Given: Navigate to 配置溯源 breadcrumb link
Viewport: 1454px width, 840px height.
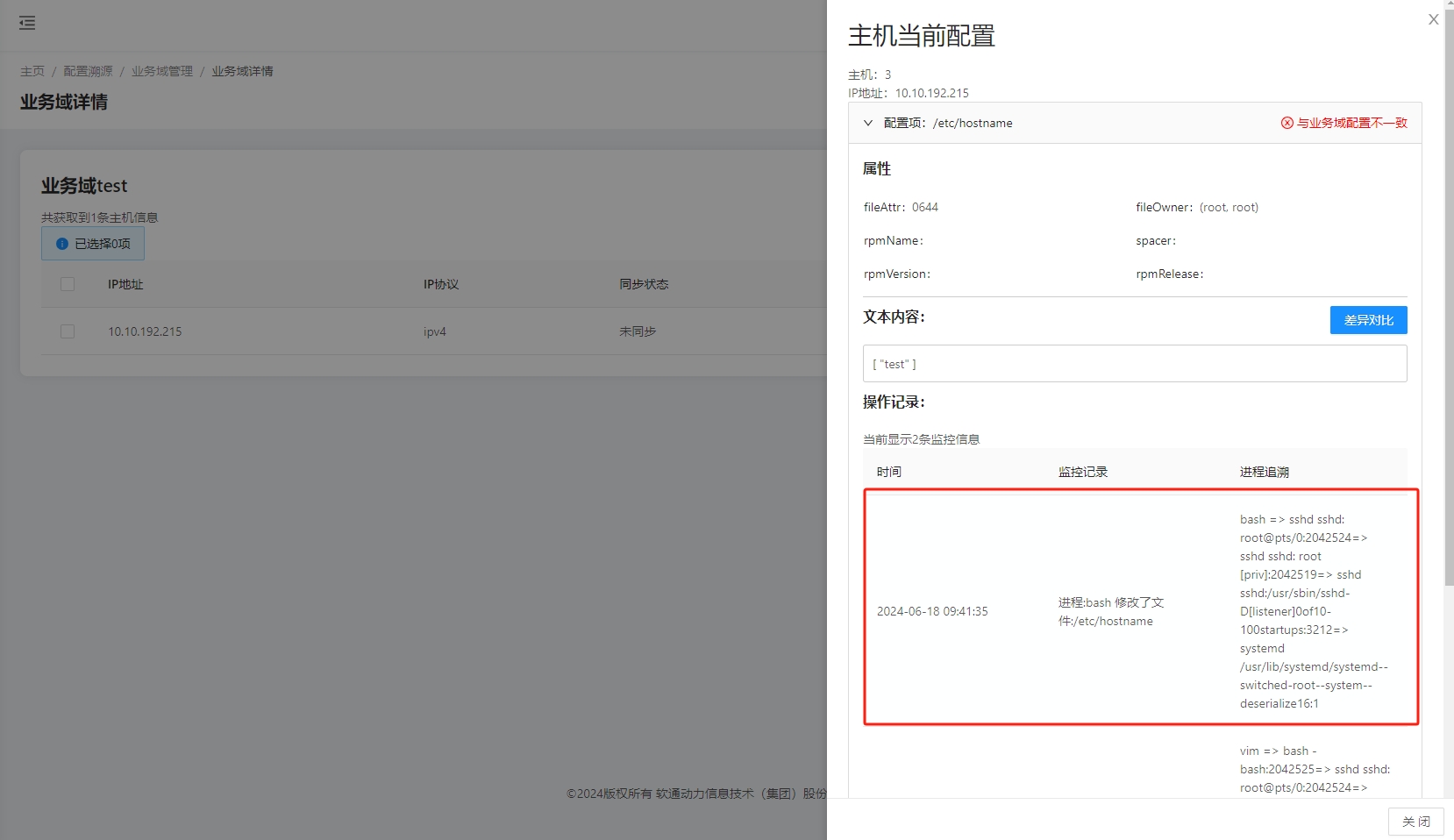Looking at the screenshot, I should [88, 71].
